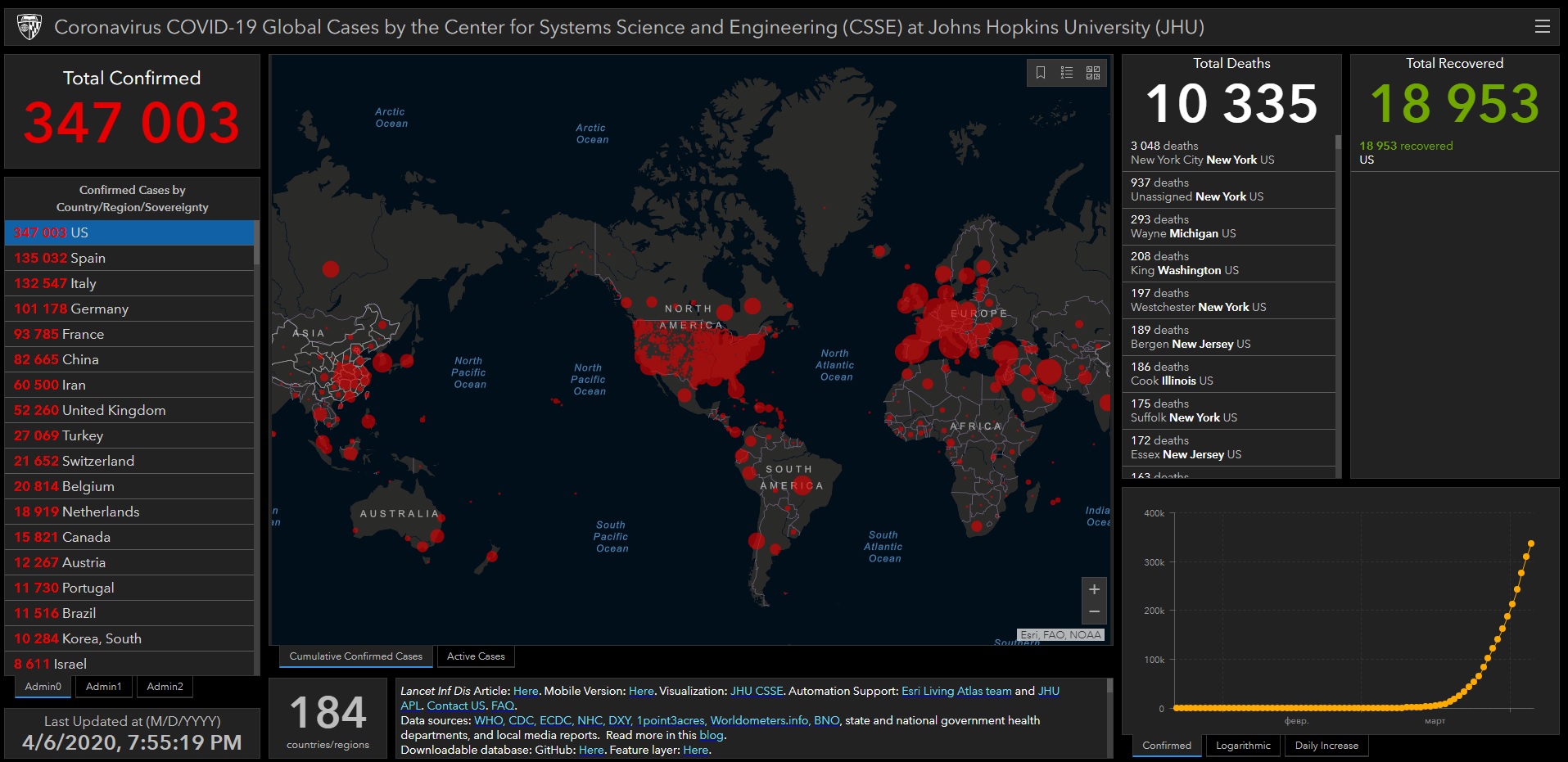The height and width of the screenshot is (762, 1568).
Task: Switch chart to Logarithmic tab
Action: pyautogui.click(x=1243, y=746)
